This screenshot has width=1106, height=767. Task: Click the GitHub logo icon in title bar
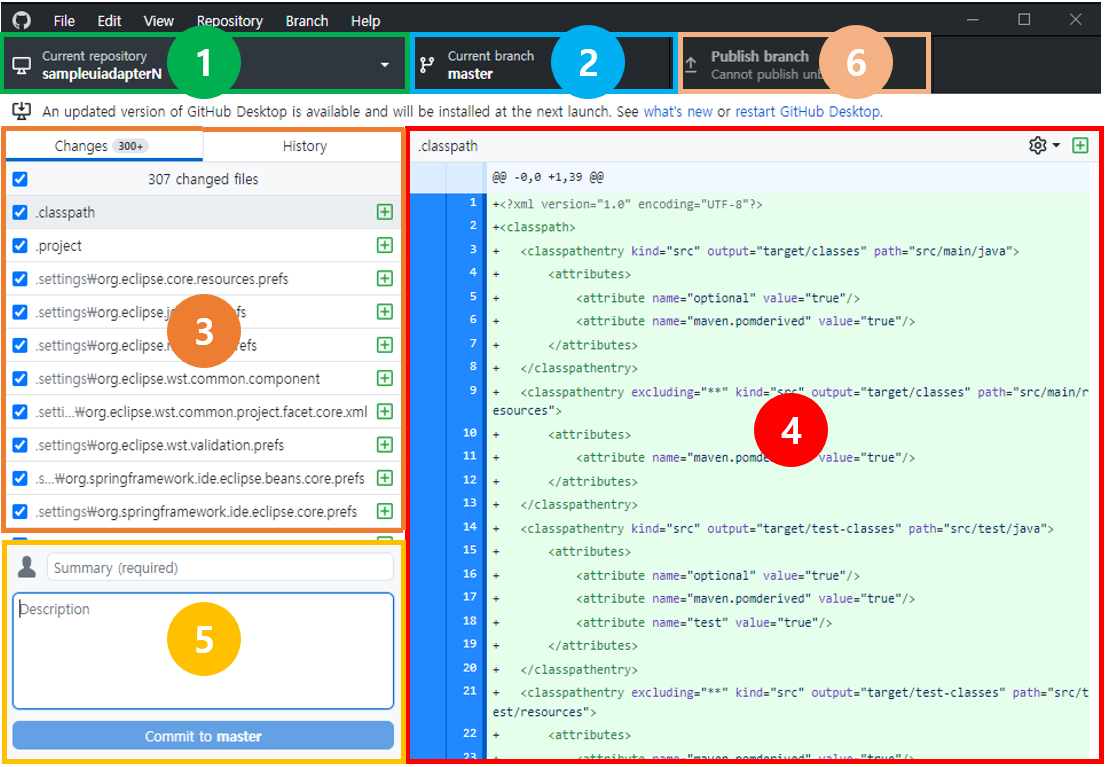pos(22,20)
